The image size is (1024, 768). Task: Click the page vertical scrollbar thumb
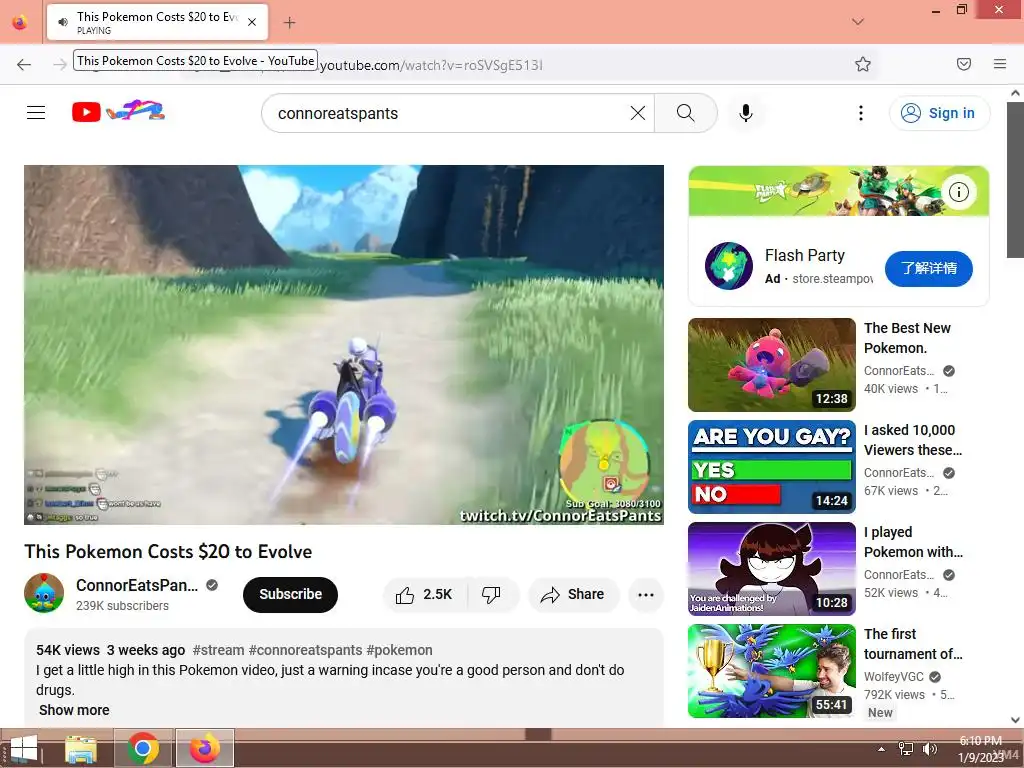click(x=1015, y=180)
